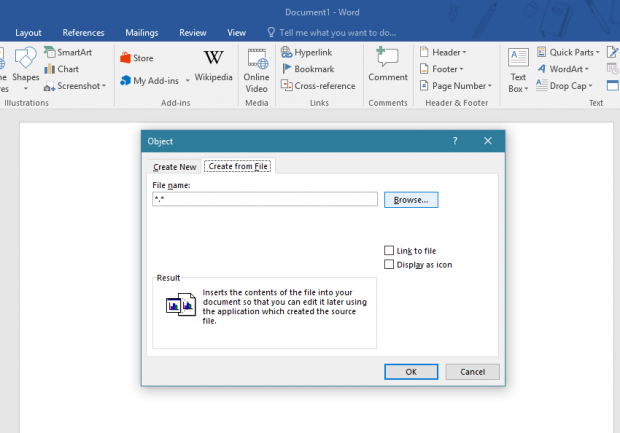
Task: Enable the Link to file checkbox
Action: click(389, 250)
